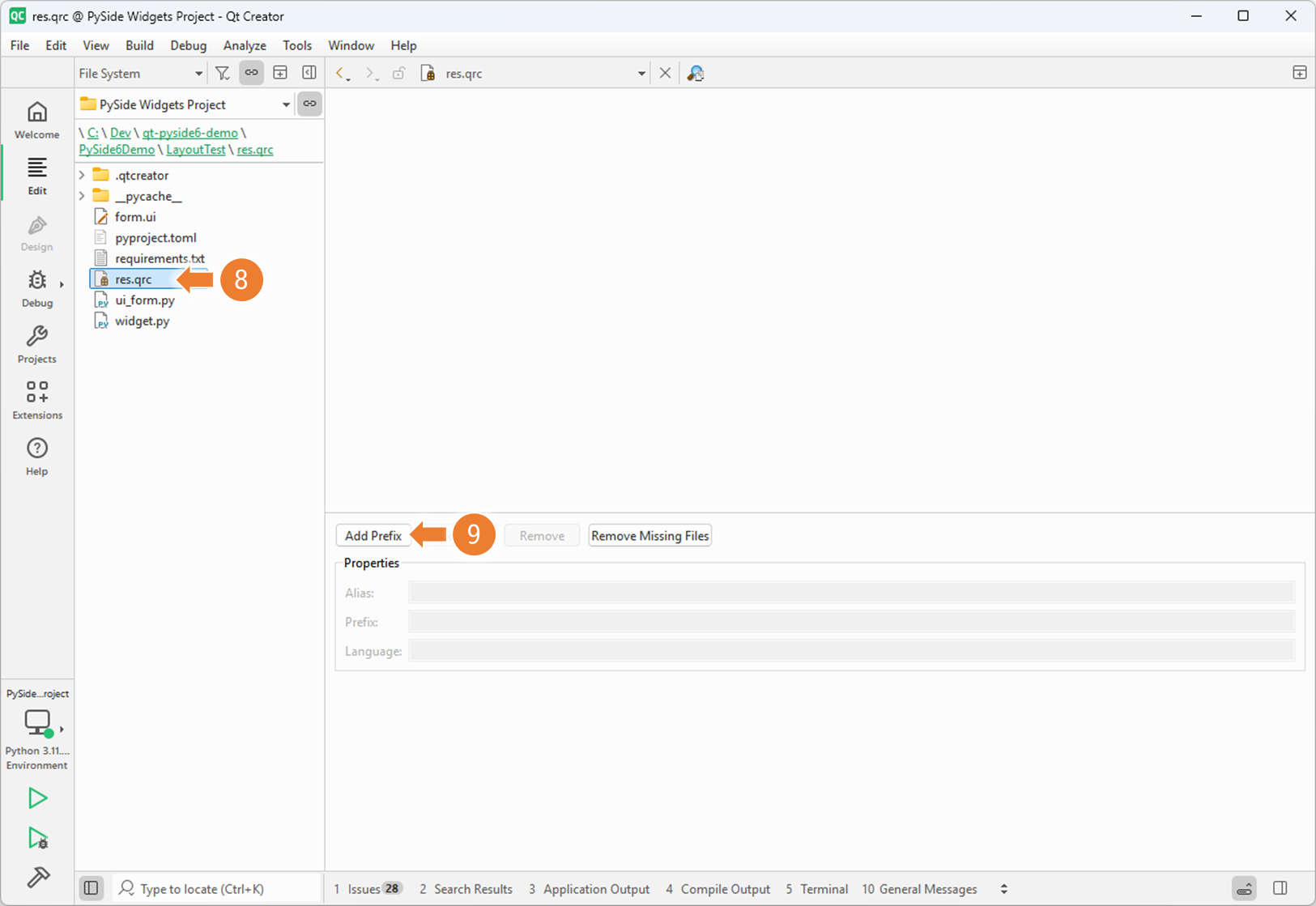Open the PySide project kit selector
The width and height of the screenshot is (1316, 906).
click(x=36, y=729)
